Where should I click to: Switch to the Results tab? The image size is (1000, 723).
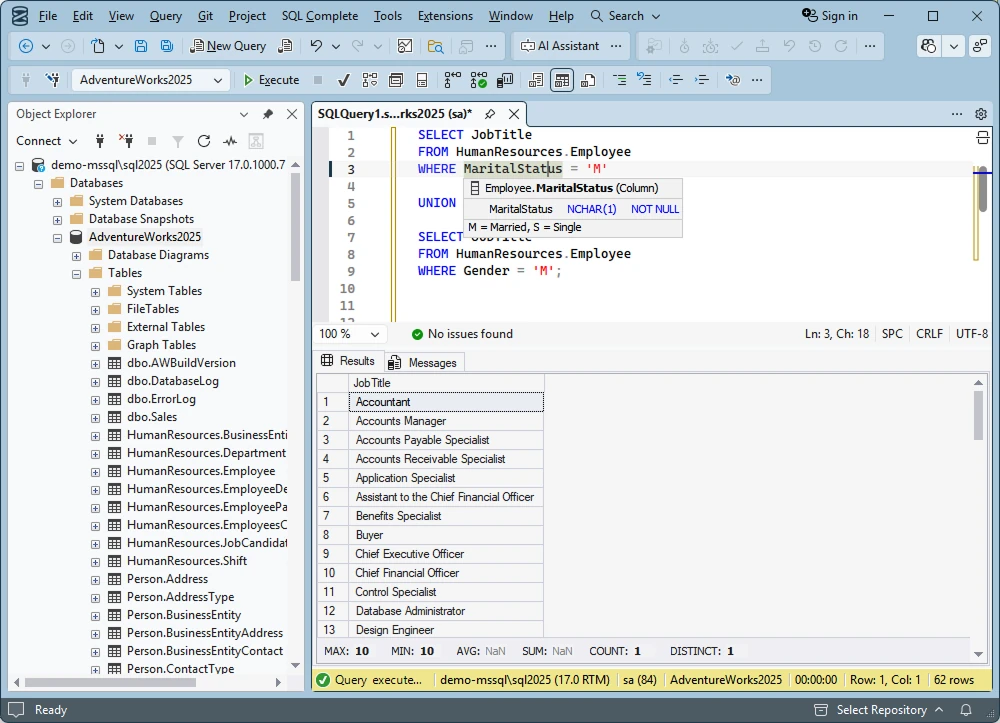pyautogui.click(x=348, y=361)
